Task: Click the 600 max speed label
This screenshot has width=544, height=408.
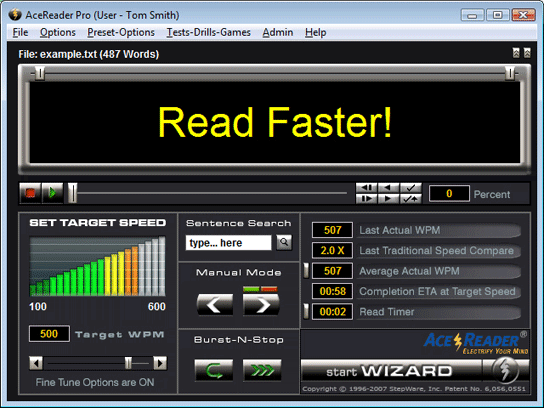Action: [156, 306]
